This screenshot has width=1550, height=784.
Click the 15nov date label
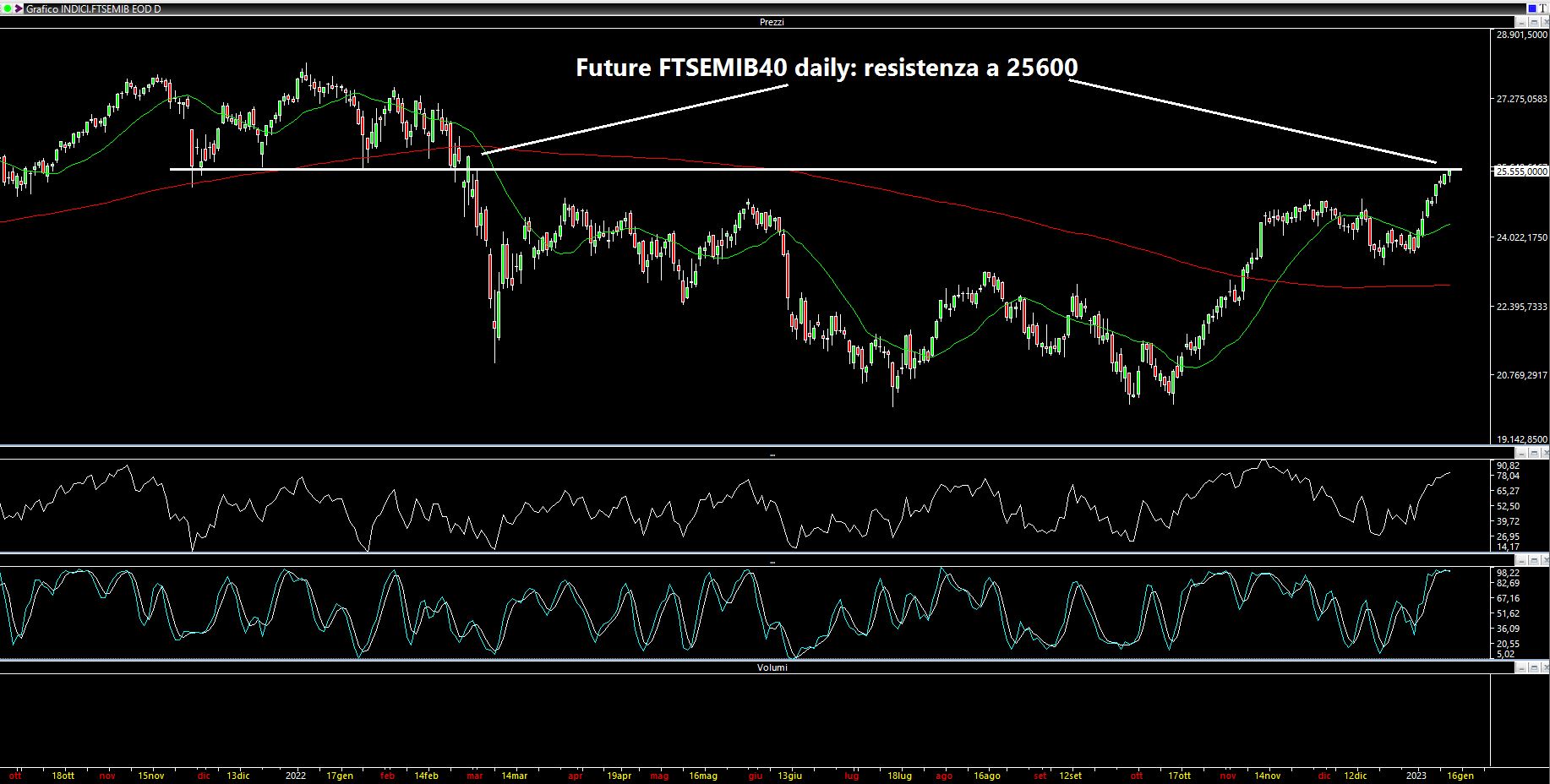tap(150, 776)
